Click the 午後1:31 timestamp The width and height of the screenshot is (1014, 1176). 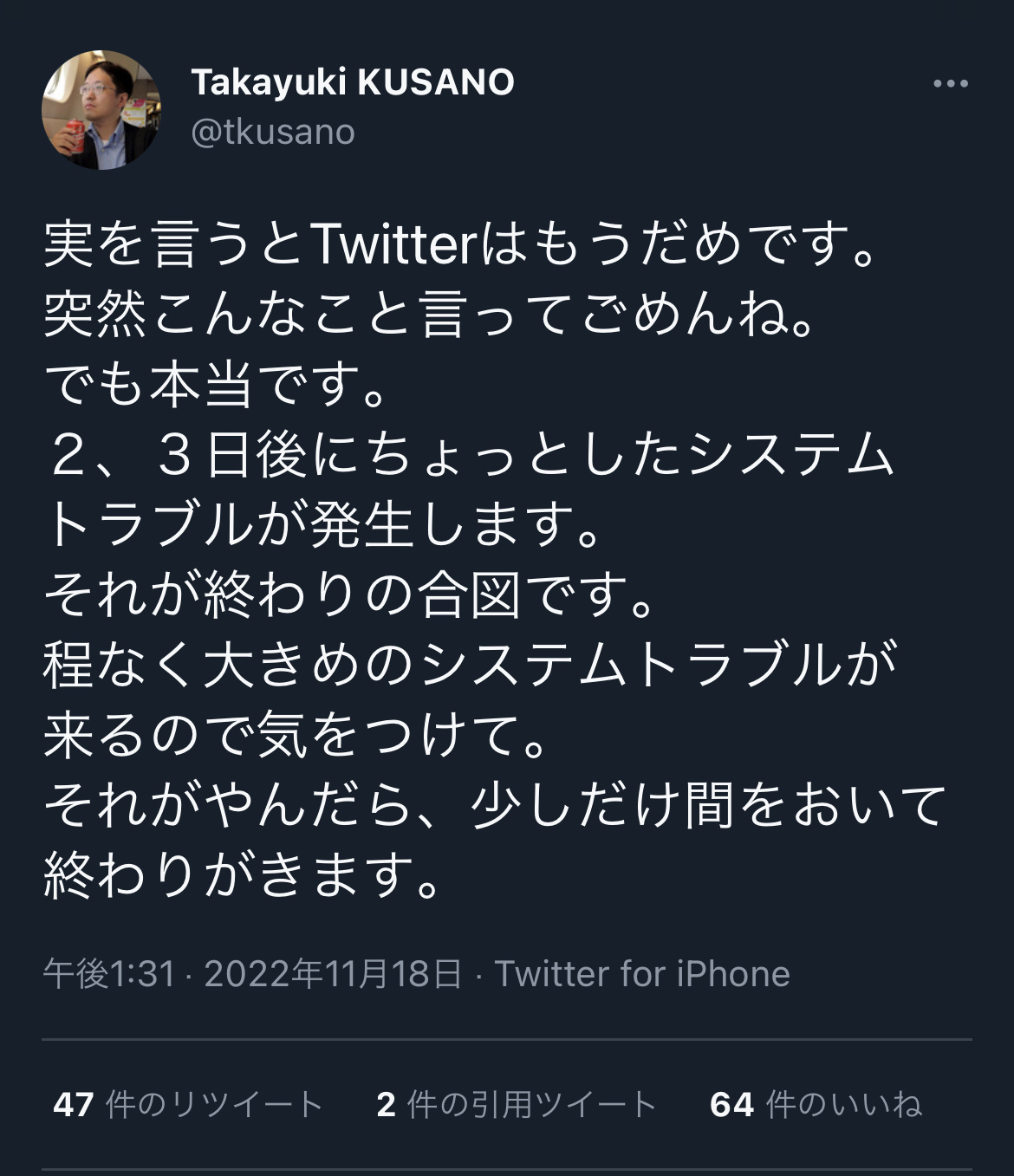[x=109, y=974]
